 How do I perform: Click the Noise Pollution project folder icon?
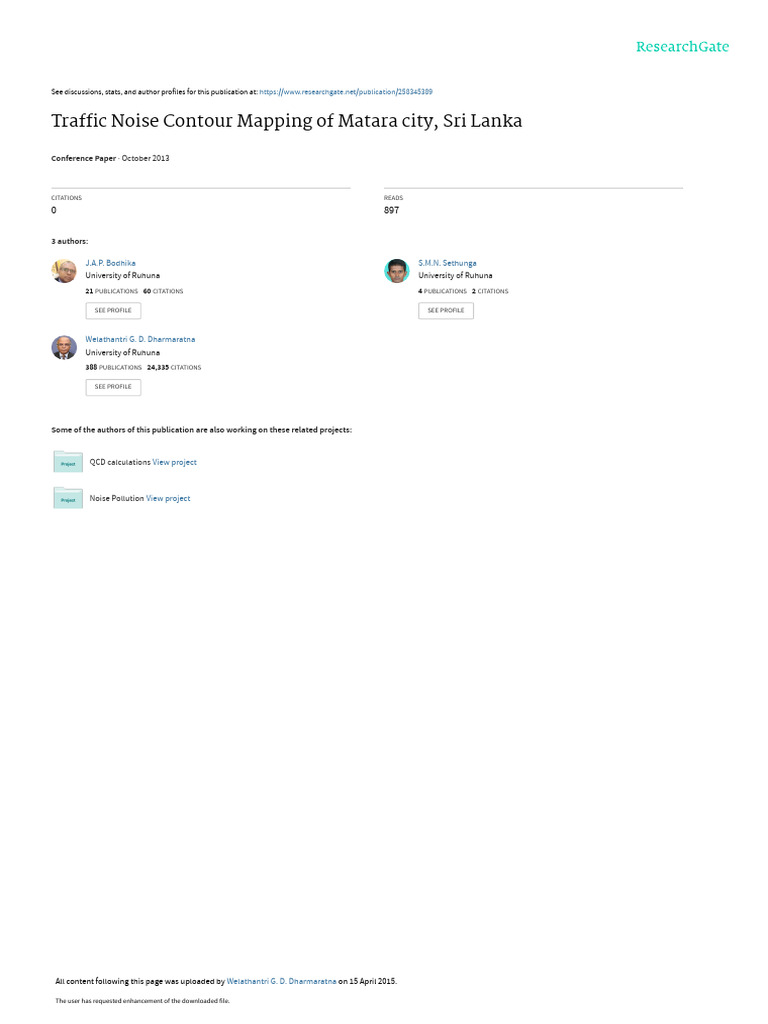point(68,498)
